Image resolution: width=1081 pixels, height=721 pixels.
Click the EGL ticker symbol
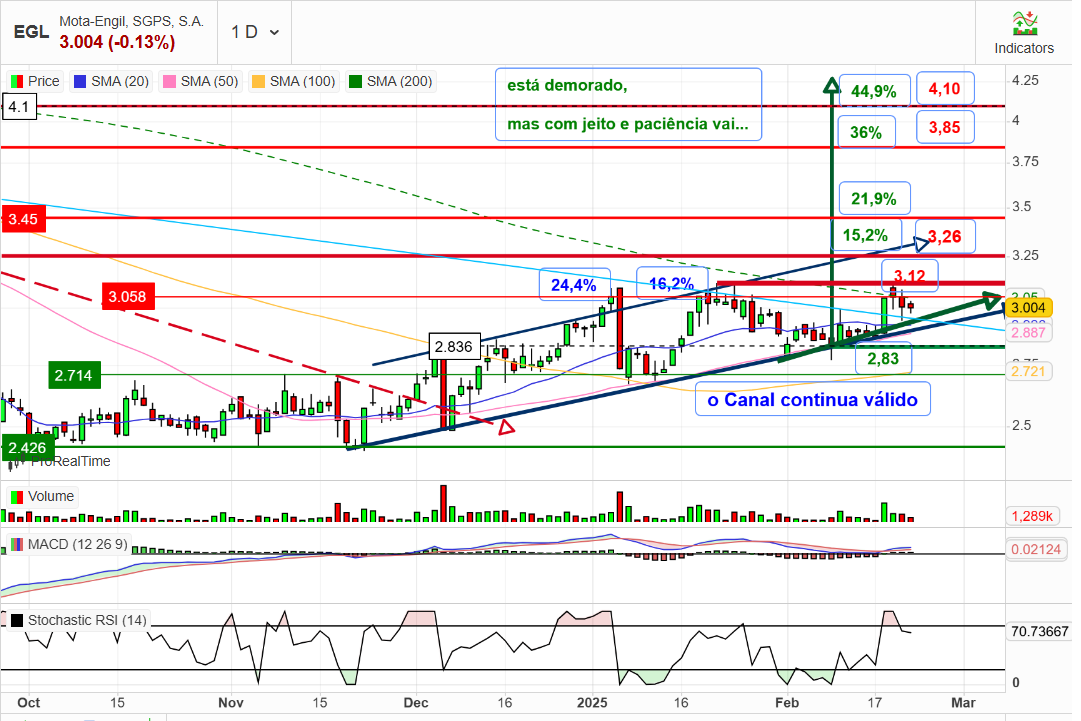click(31, 32)
